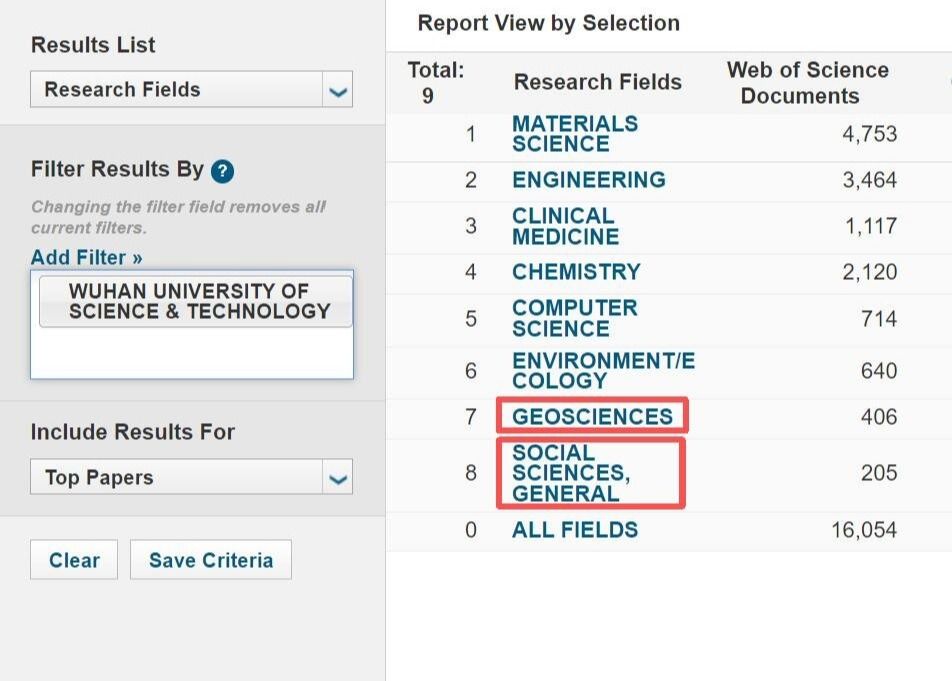Viewport: 952px width, 681px height.
Task: Open the ENGINEERING research field link
Action: pyautogui.click(x=588, y=180)
